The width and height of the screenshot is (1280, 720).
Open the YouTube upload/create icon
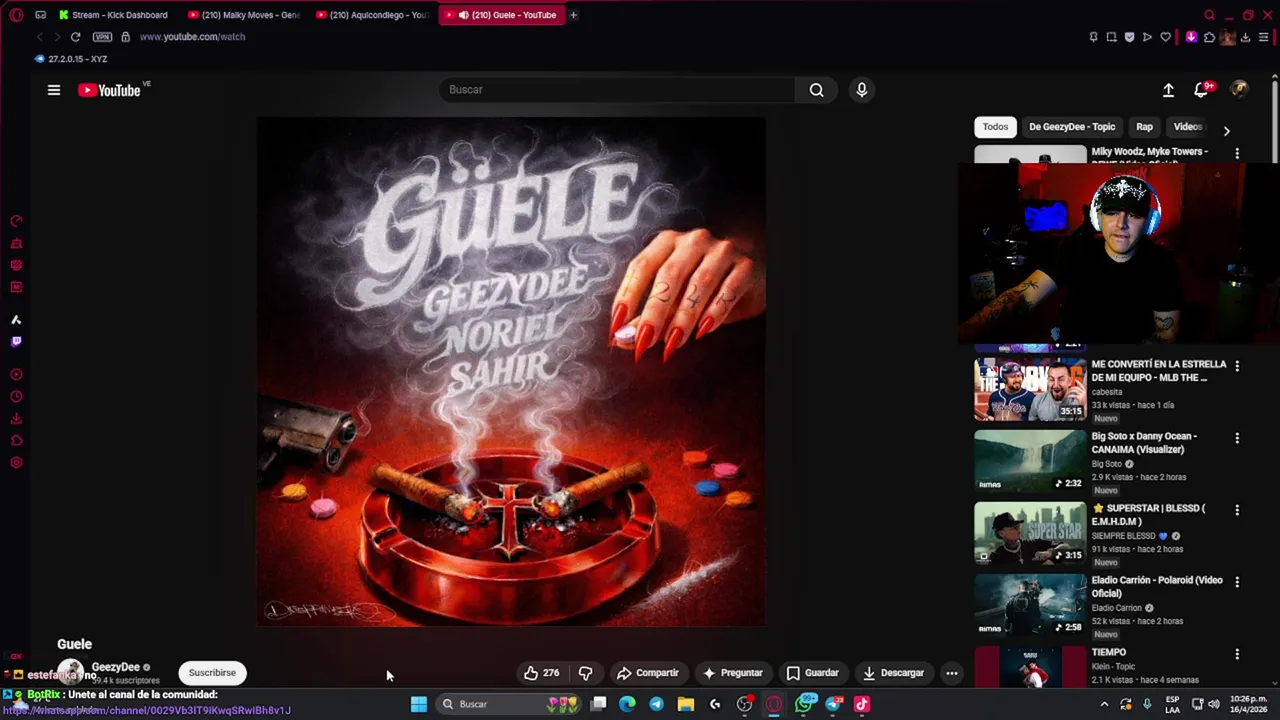1168,90
